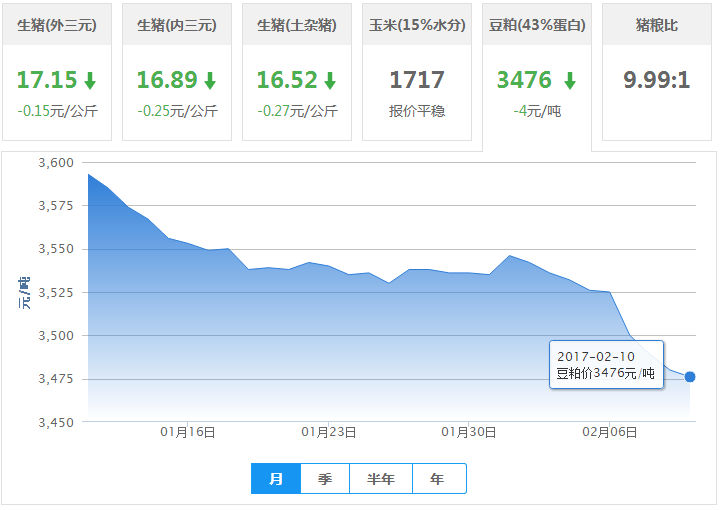Select the 生猪(土杂猪) price tab
Image resolution: width=721 pixels, height=510 pixels.
coord(297,72)
